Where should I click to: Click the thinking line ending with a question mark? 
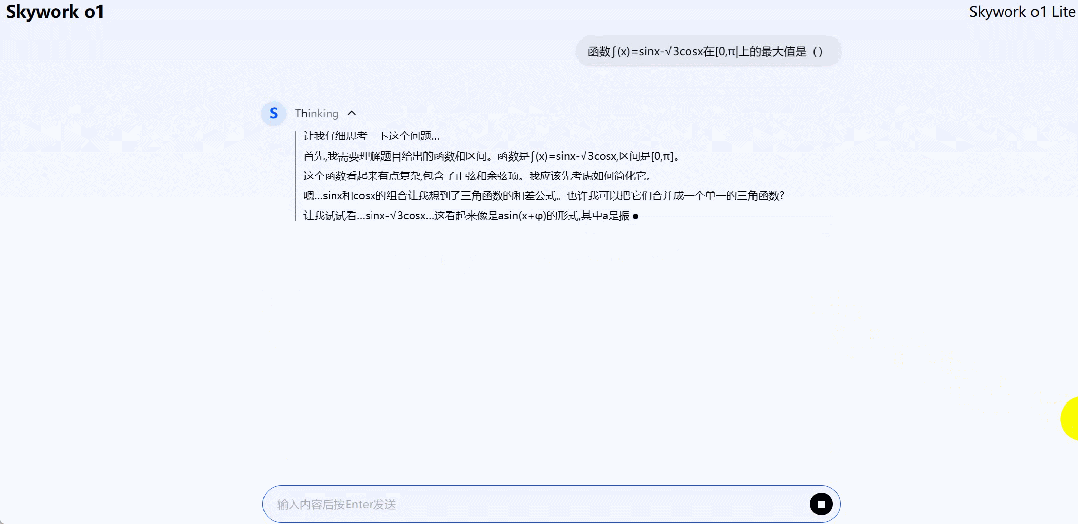pos(544,196)
